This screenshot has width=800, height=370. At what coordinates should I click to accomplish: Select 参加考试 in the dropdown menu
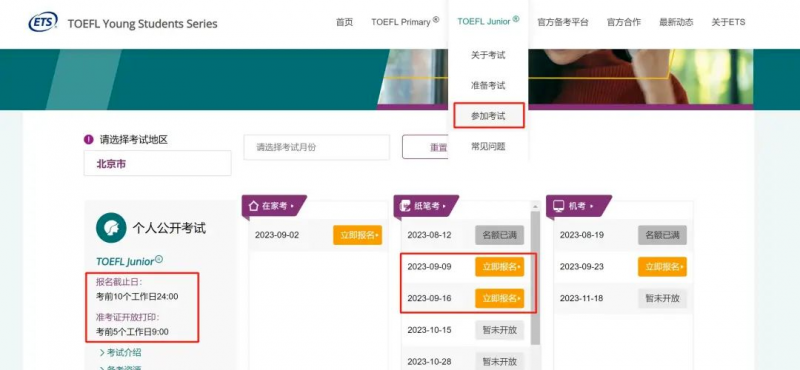click(488, 116)
